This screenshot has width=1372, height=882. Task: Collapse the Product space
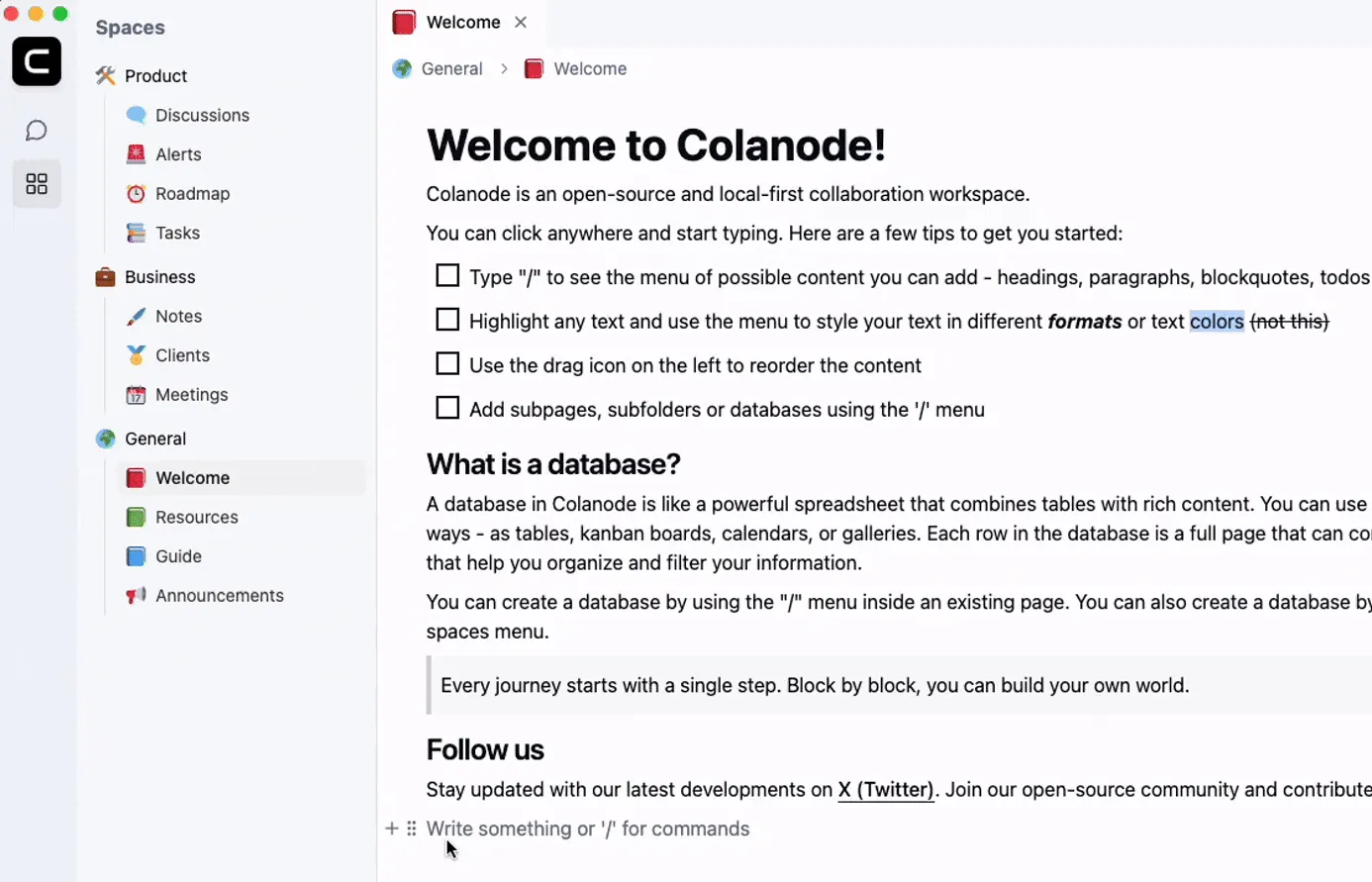point(155,76)
